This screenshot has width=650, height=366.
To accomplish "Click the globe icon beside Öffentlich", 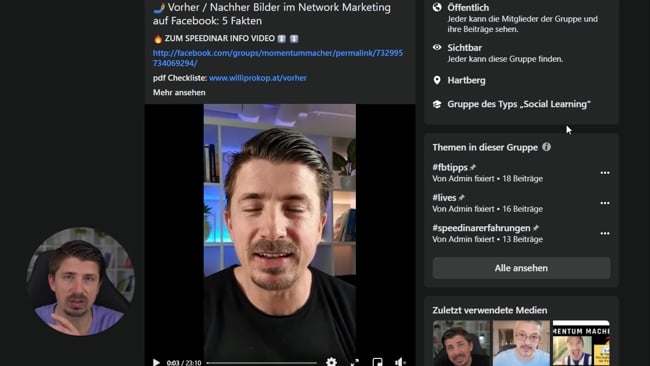I will 437,7.
